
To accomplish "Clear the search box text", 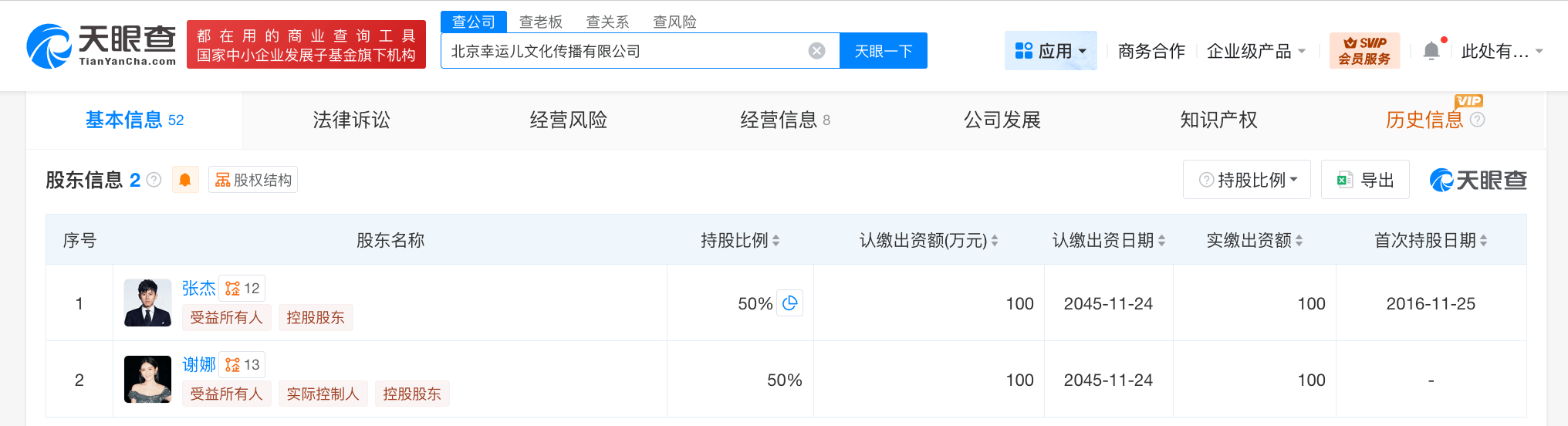I will click(x=816, y=51).
